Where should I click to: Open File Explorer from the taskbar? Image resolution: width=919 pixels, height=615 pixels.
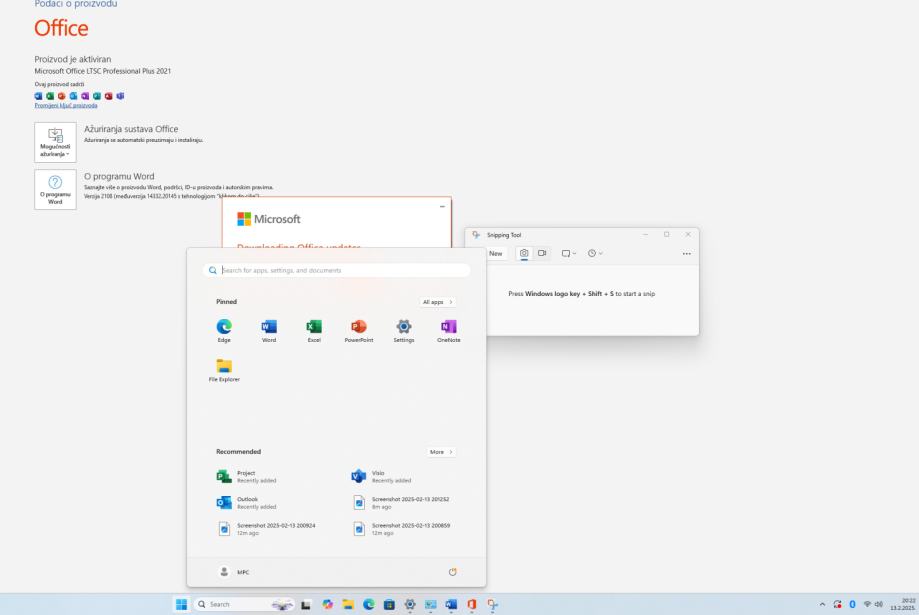coord(348,604)
